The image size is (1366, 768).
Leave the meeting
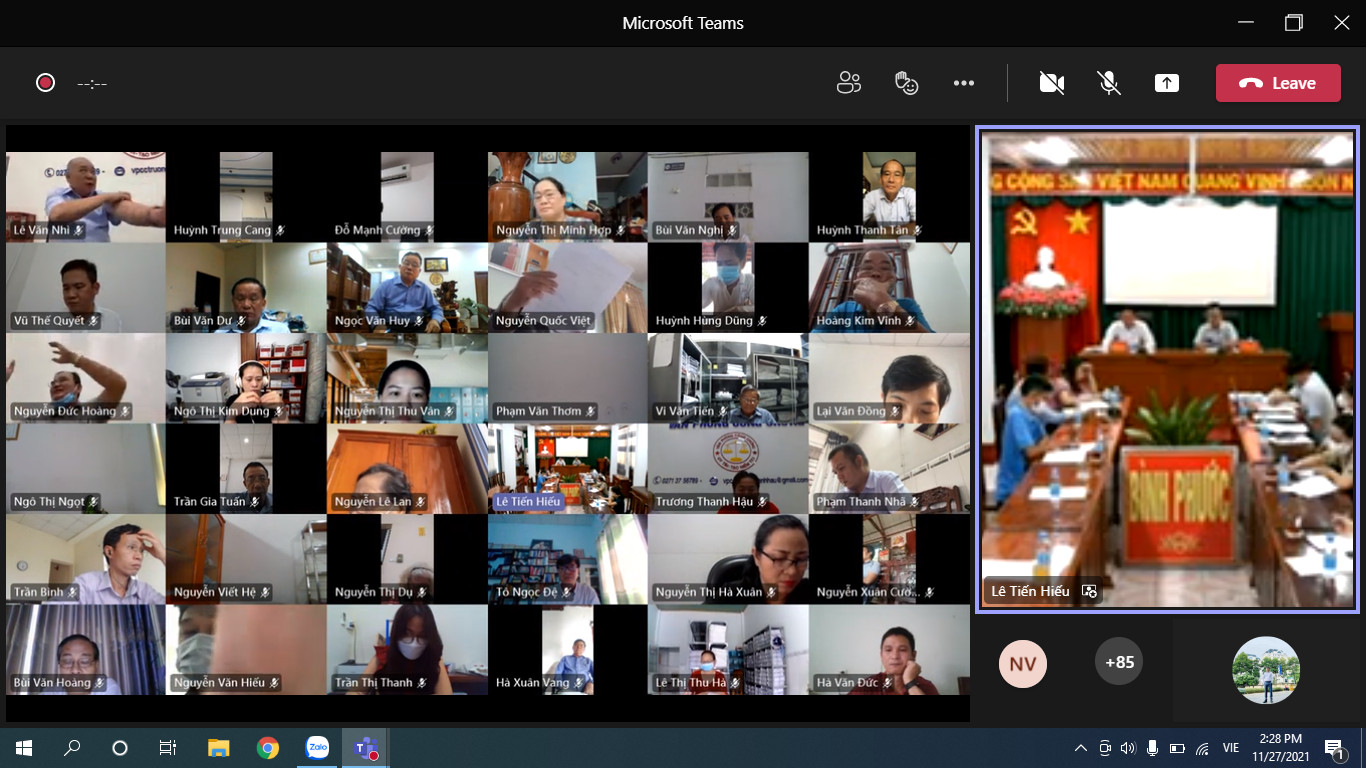coord(1277,83)
